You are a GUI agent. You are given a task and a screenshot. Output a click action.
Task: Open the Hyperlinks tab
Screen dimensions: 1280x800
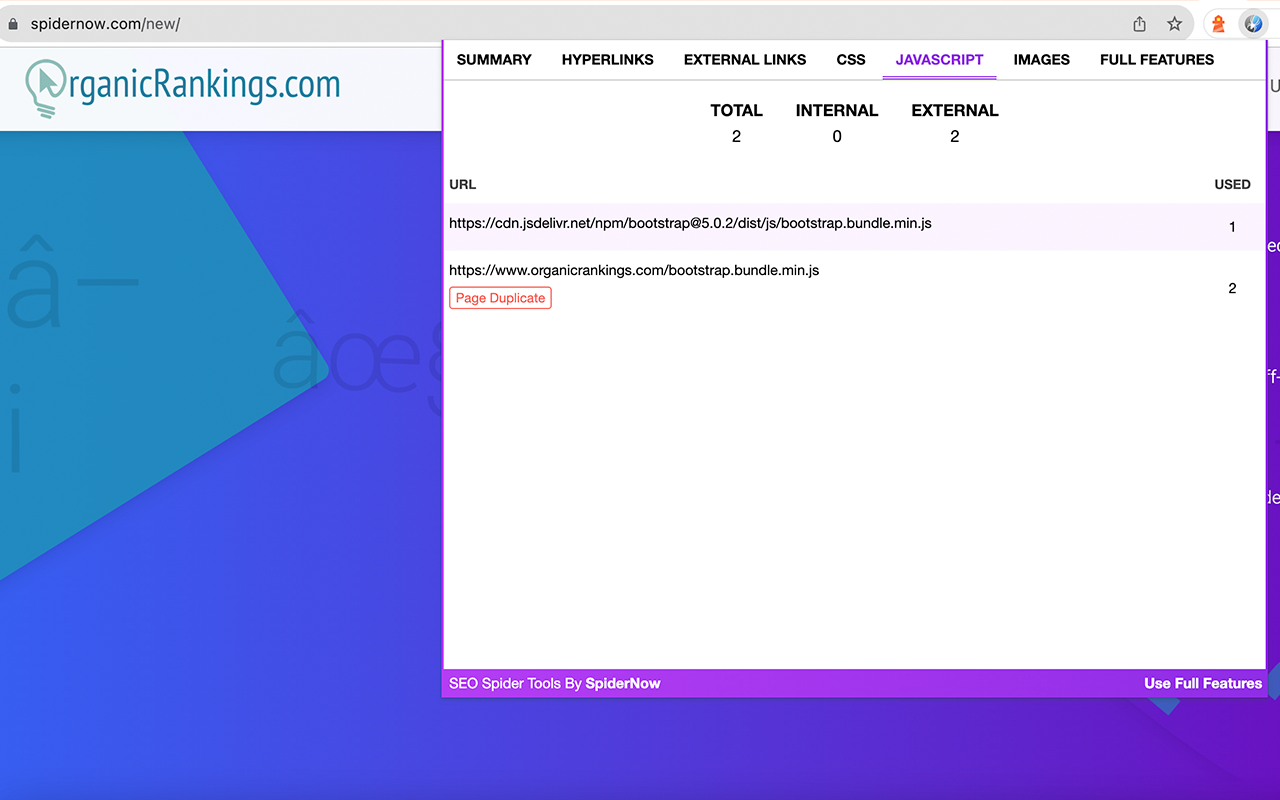(x=607, y=60)
